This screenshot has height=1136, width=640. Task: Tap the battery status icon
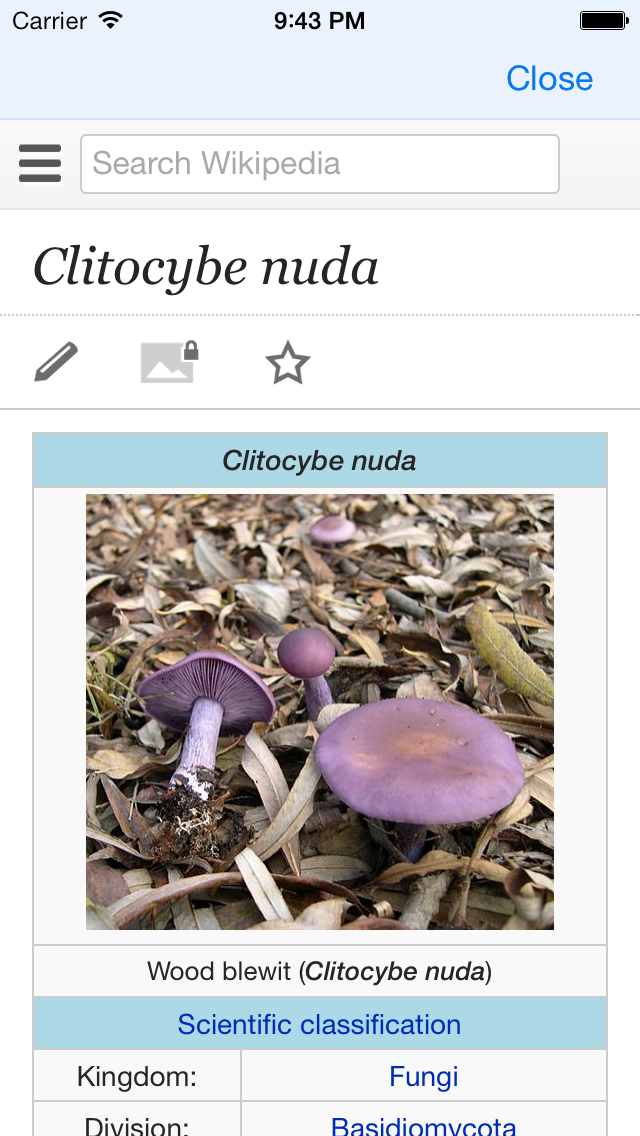pos(604,20)
